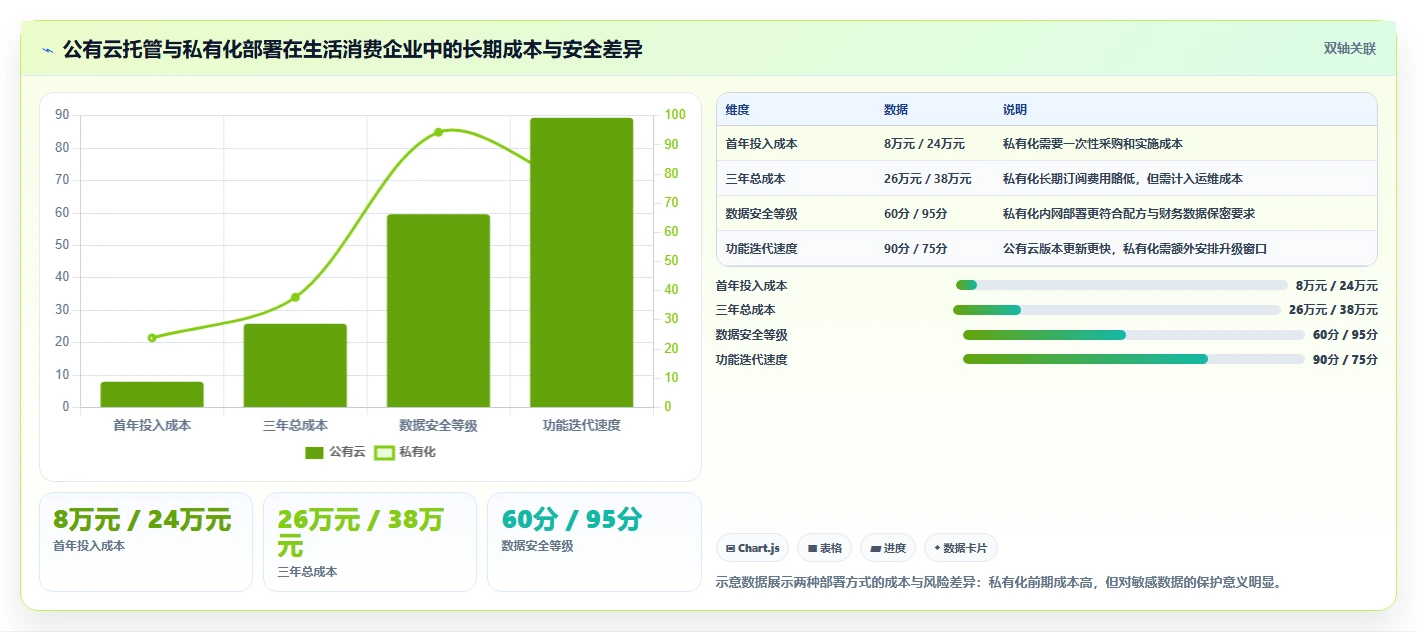Click table cell 60分 / 95分
Image resolution: width=1417 pixels, height=632 pixels.
[x=915, y=214]
